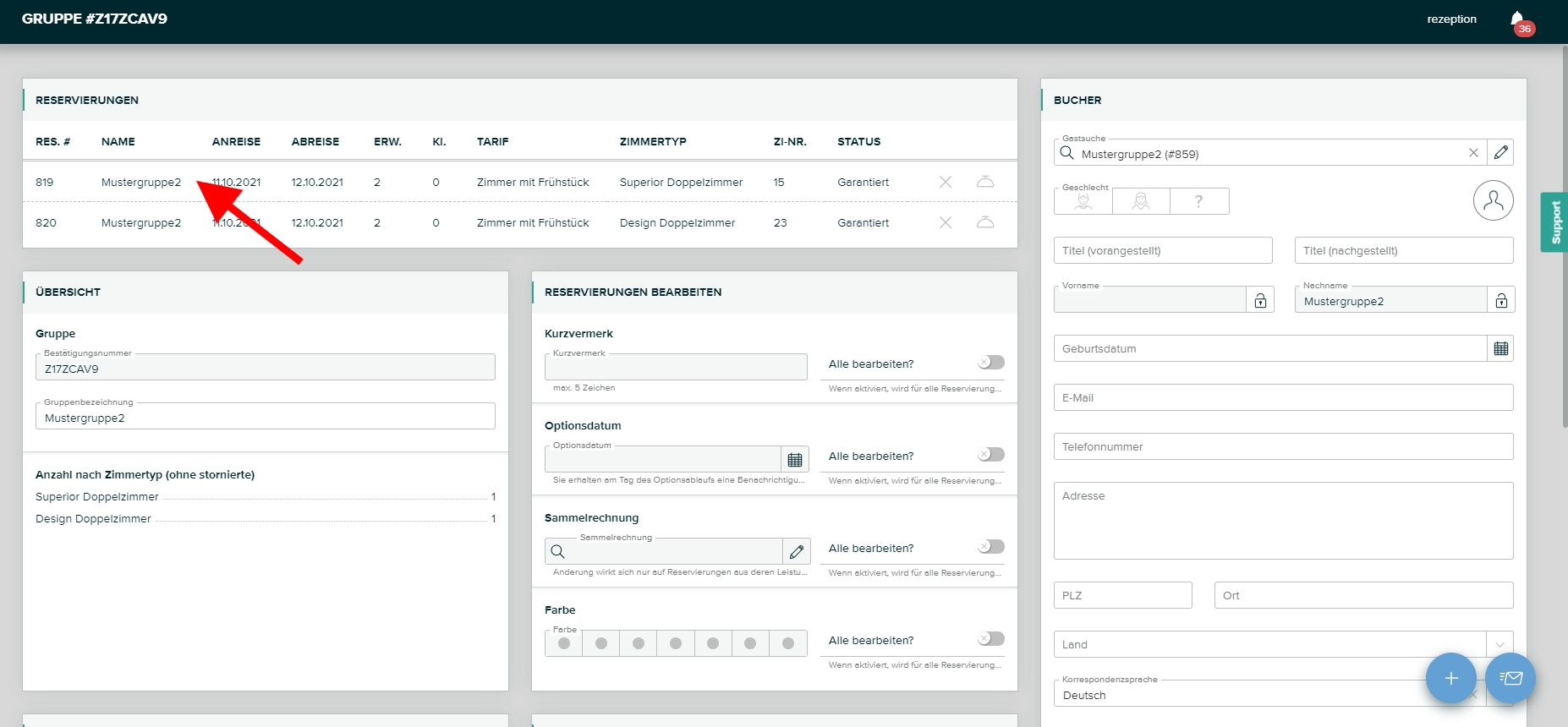Open the Geburtsdatum calendar picker
The image size is (1568, 727).
coord(1500,348)
